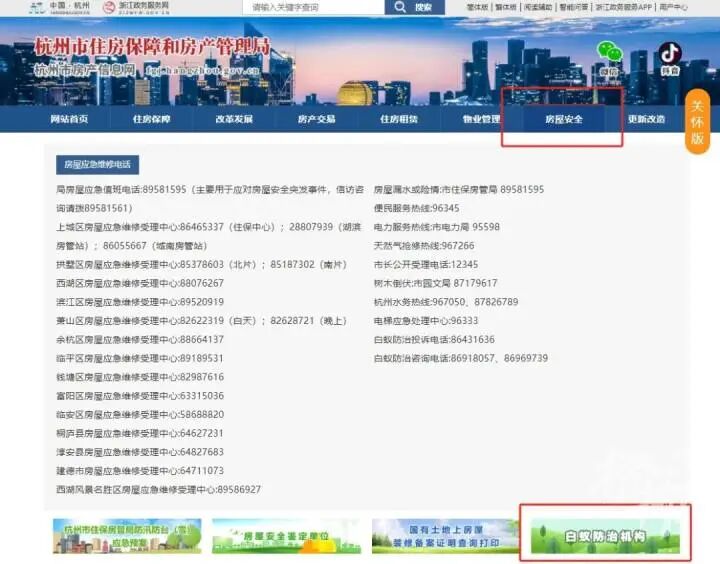The image size is (720, 564).
Task: Open the 改革发展 nav tab
Action: coord(234,119)
